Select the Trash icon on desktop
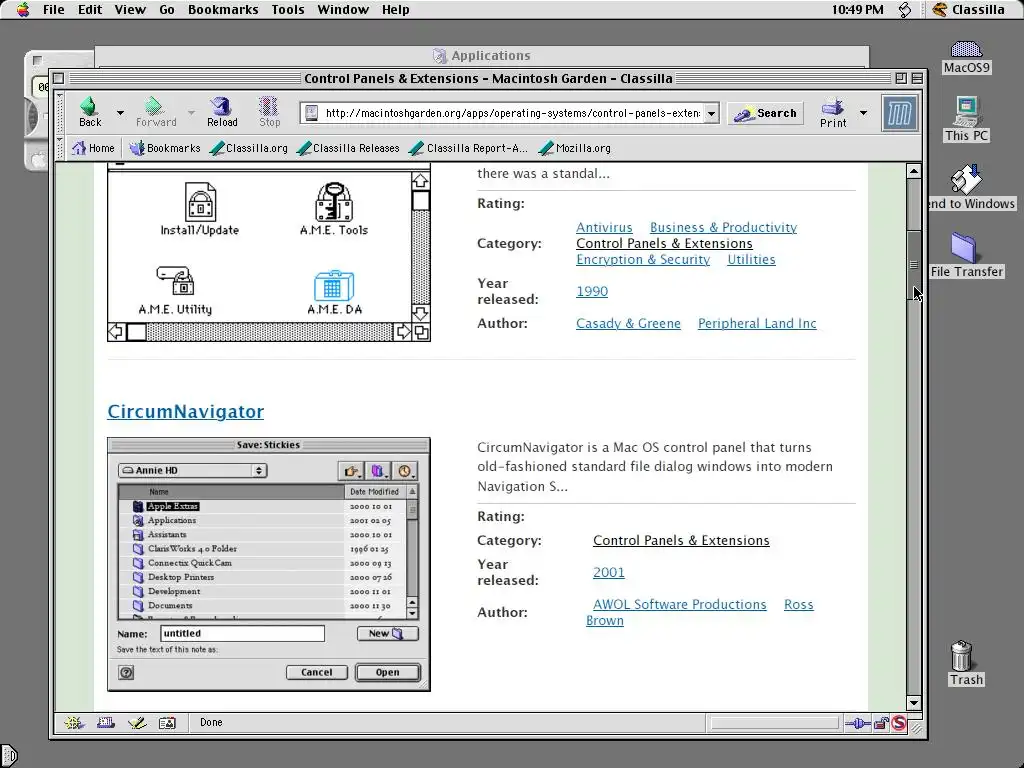This screenshot has height=768, width=1024. point(965,663)
